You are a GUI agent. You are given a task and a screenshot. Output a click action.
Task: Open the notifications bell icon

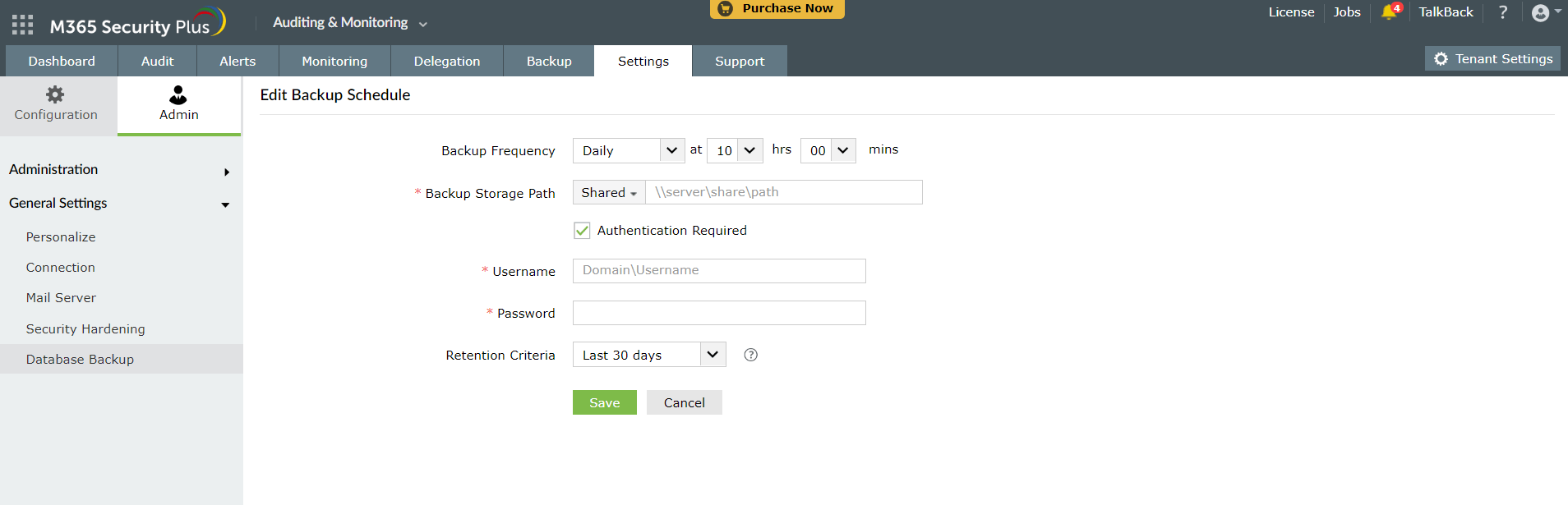coord(1390,11)
